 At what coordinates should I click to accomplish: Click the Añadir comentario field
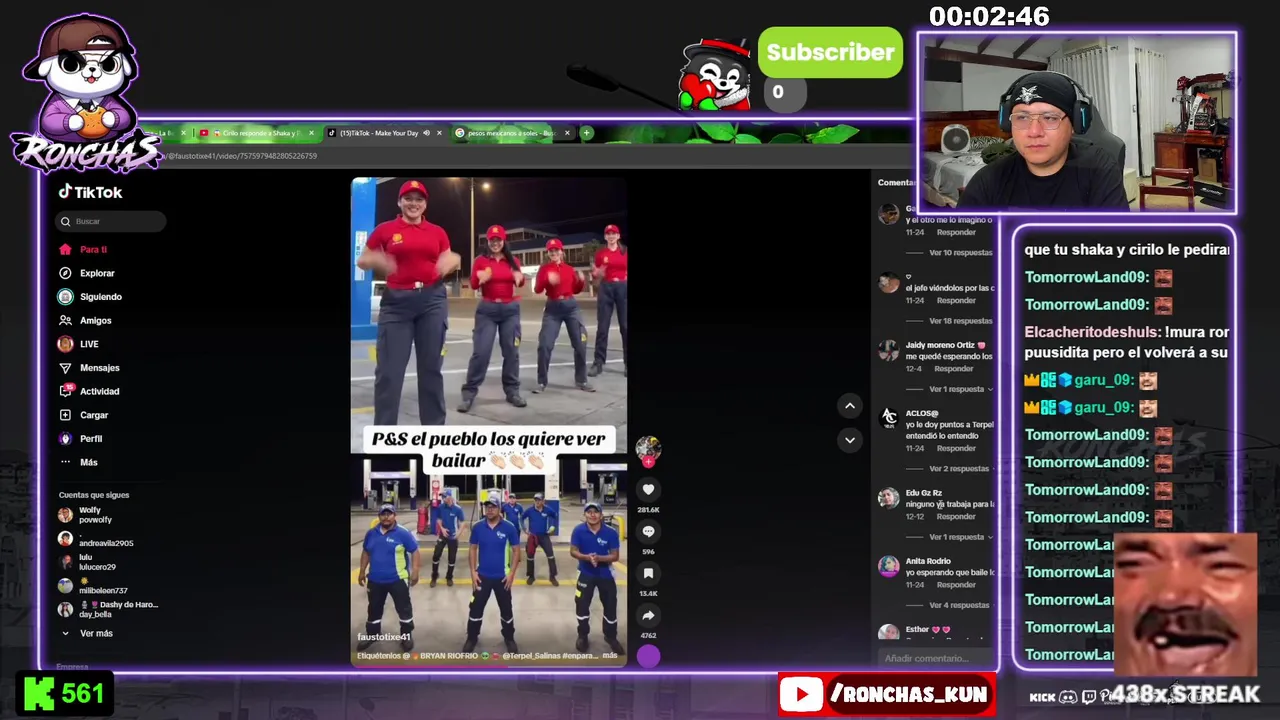click(x=935, y=658)
